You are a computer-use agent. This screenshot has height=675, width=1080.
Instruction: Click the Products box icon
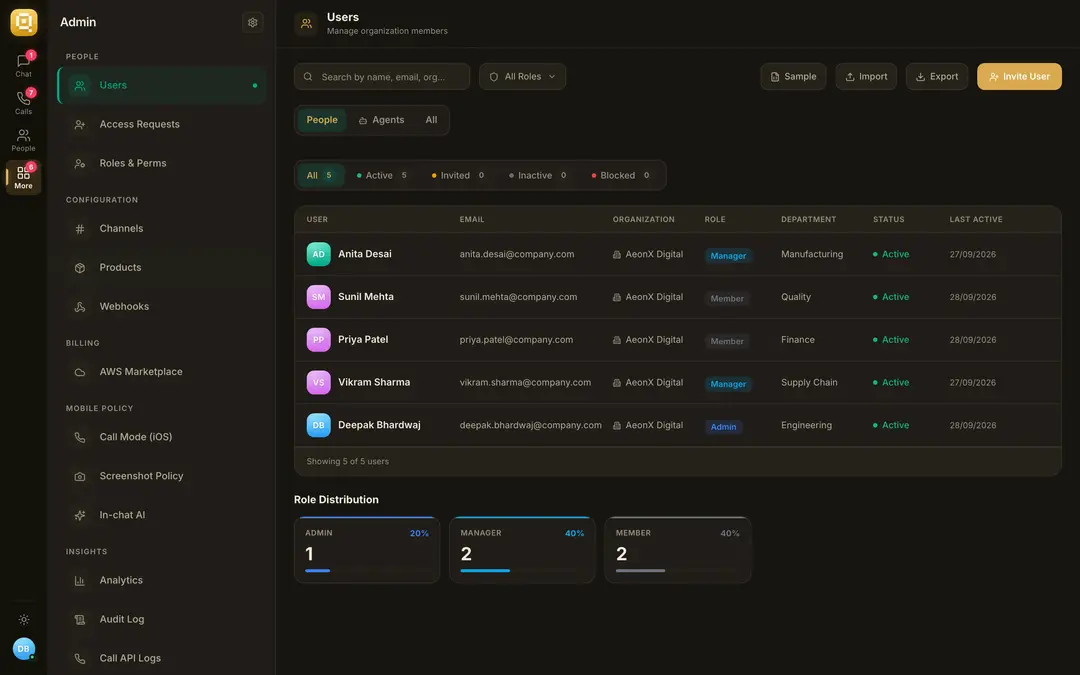coord(80,267)
